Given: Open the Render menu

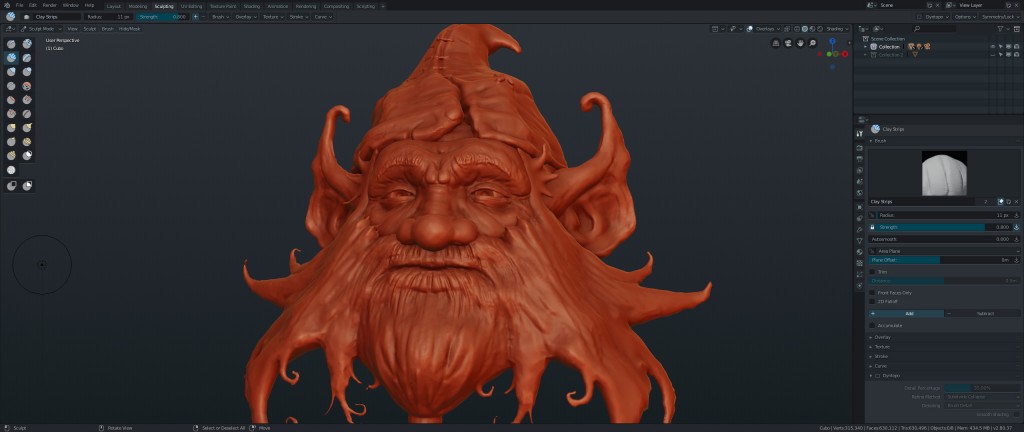Looking at the screenshot, I should click(51, 5).
